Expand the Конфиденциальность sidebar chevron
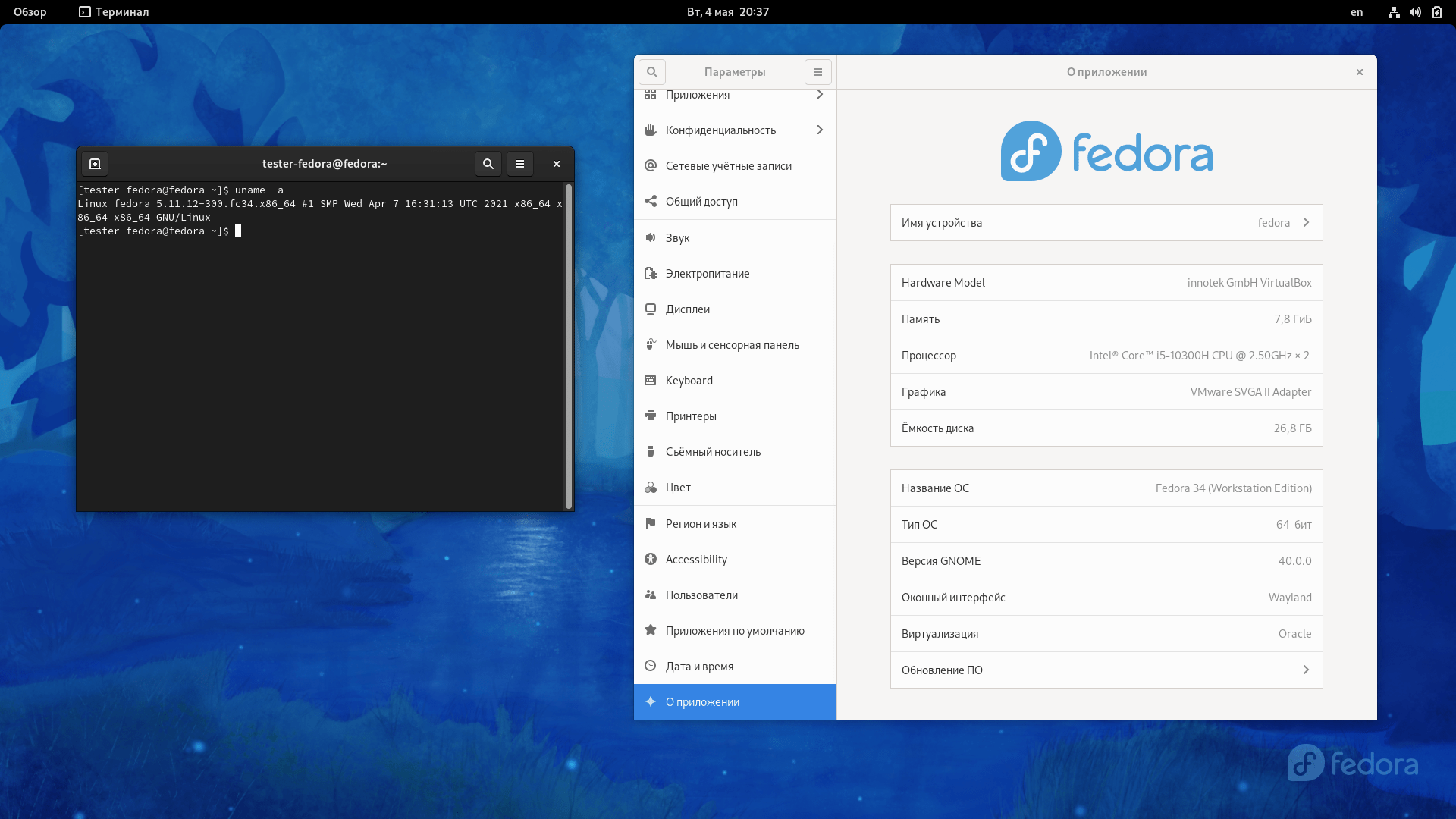The width and height of the screenshot is (1456, 819). (820, 130)
